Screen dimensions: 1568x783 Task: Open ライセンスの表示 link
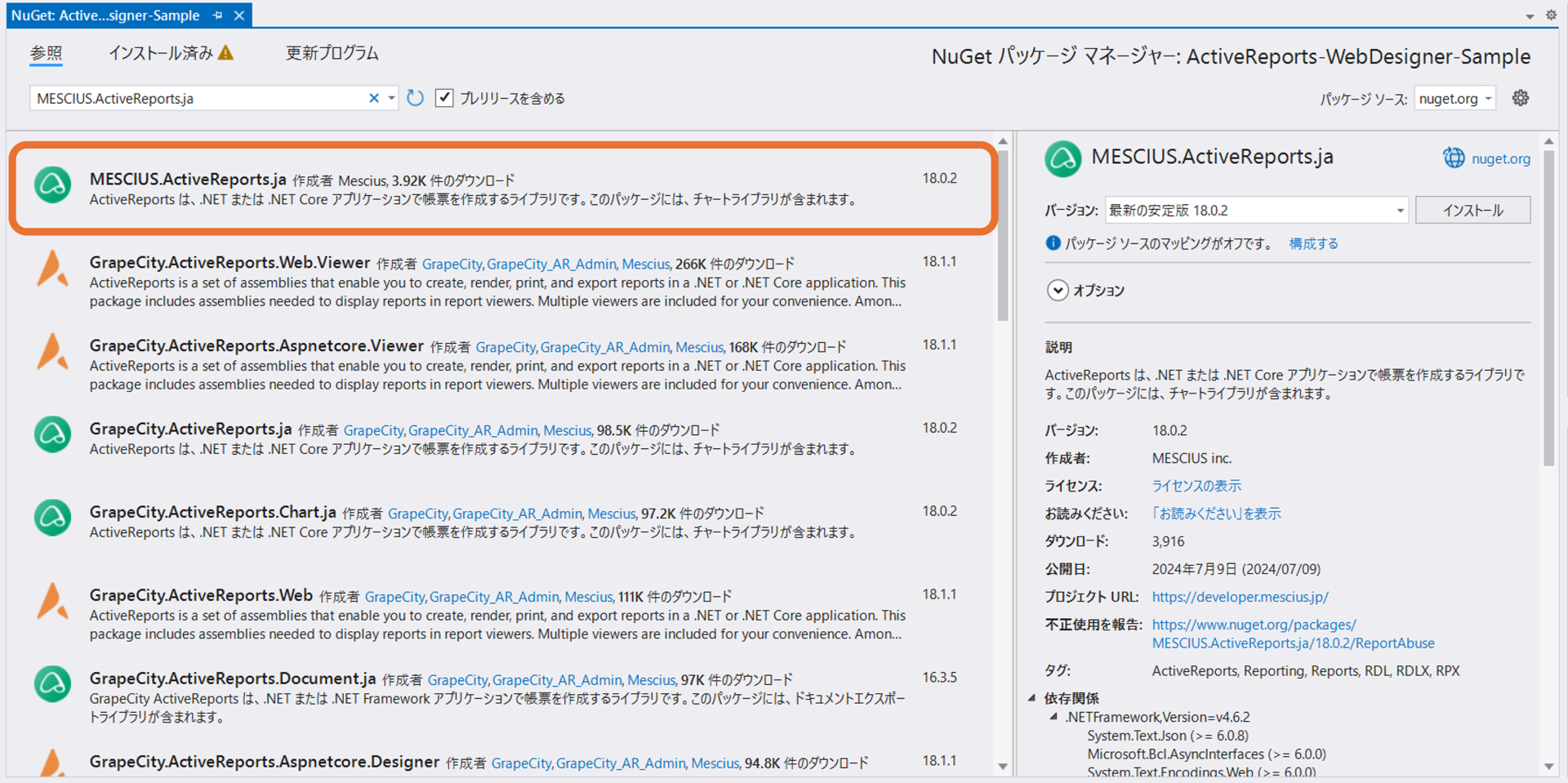pos(1196,486)
